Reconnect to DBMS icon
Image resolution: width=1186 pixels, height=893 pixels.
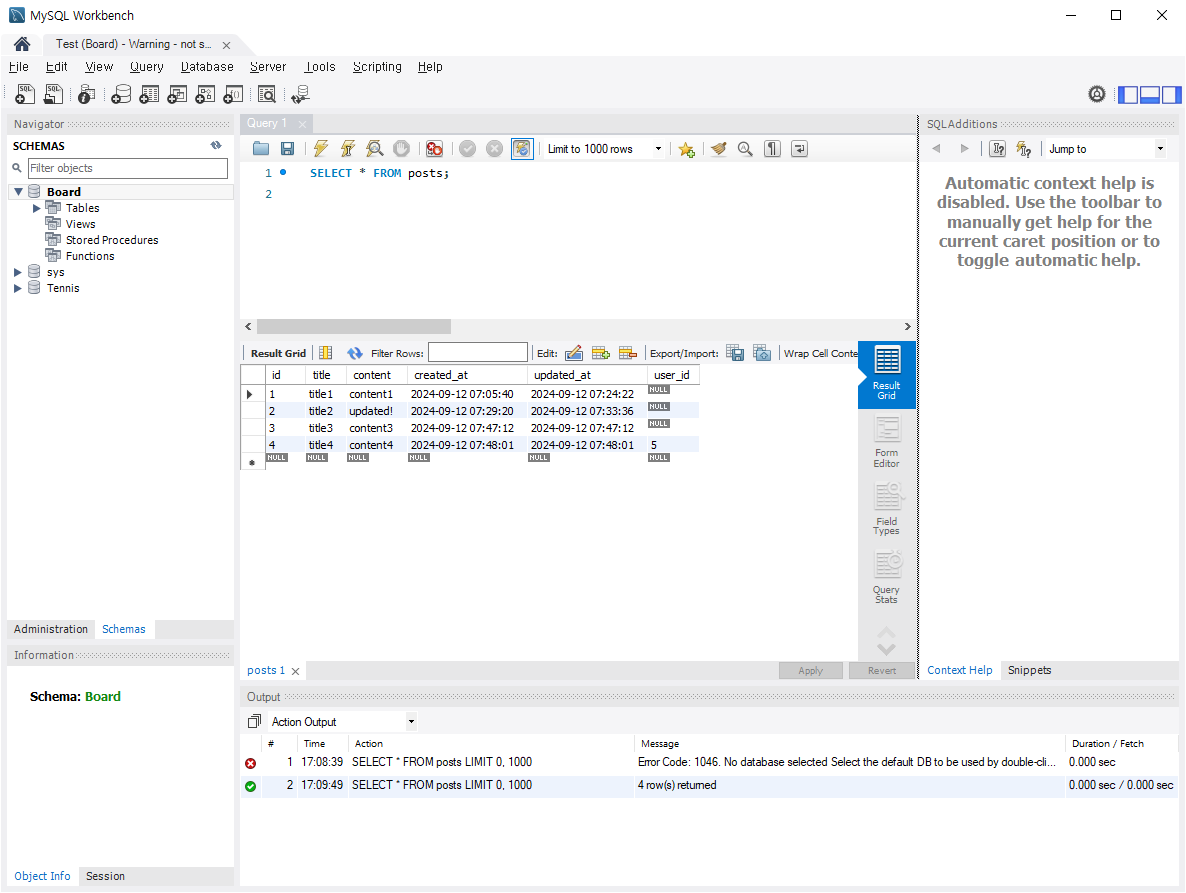click(300, 94)
